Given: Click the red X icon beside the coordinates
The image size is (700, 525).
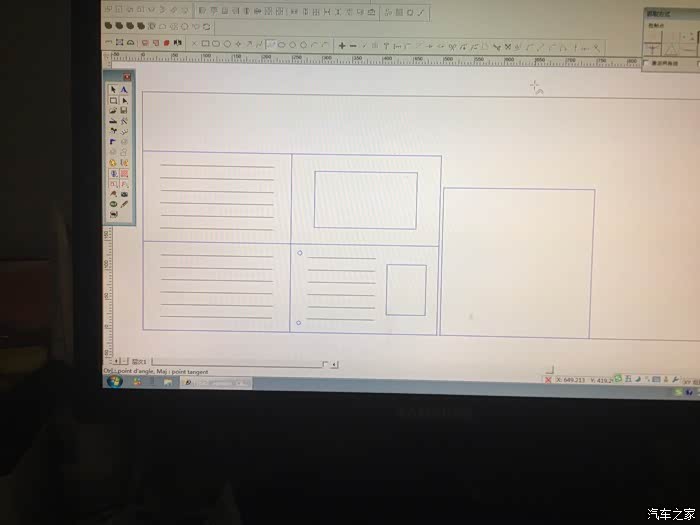Looking at the screenshot, I should point(548,380).
